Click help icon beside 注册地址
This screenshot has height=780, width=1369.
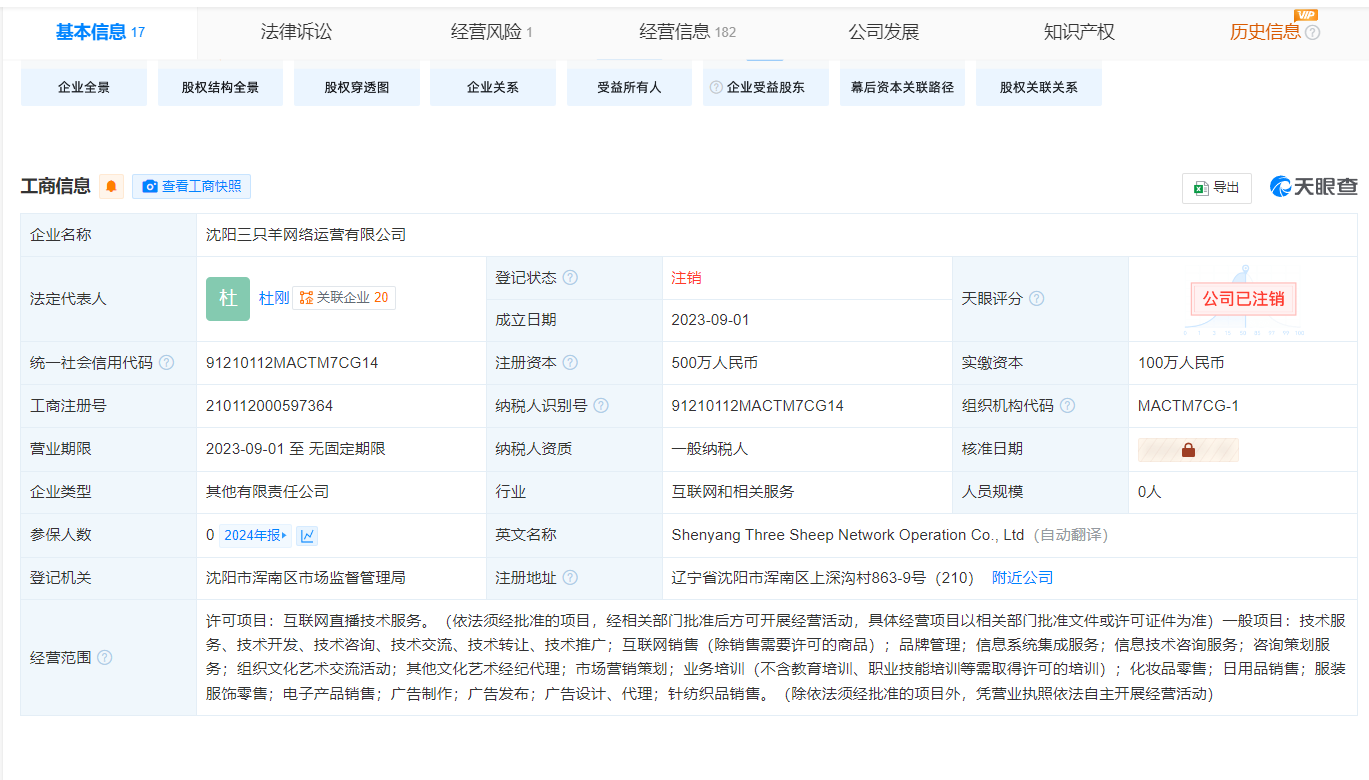(570, 578)
